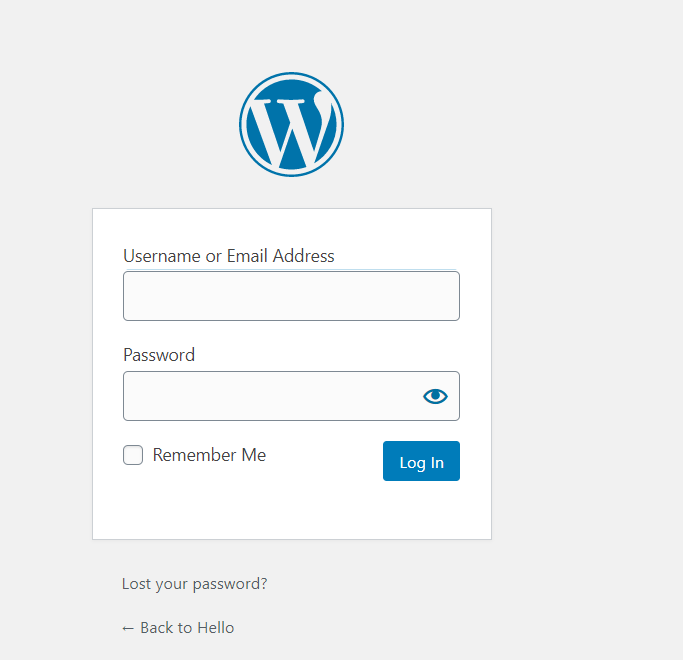Viewport: 683px width, 660px height.
Task: Click the Password label above the field
Action: [159, 355]
